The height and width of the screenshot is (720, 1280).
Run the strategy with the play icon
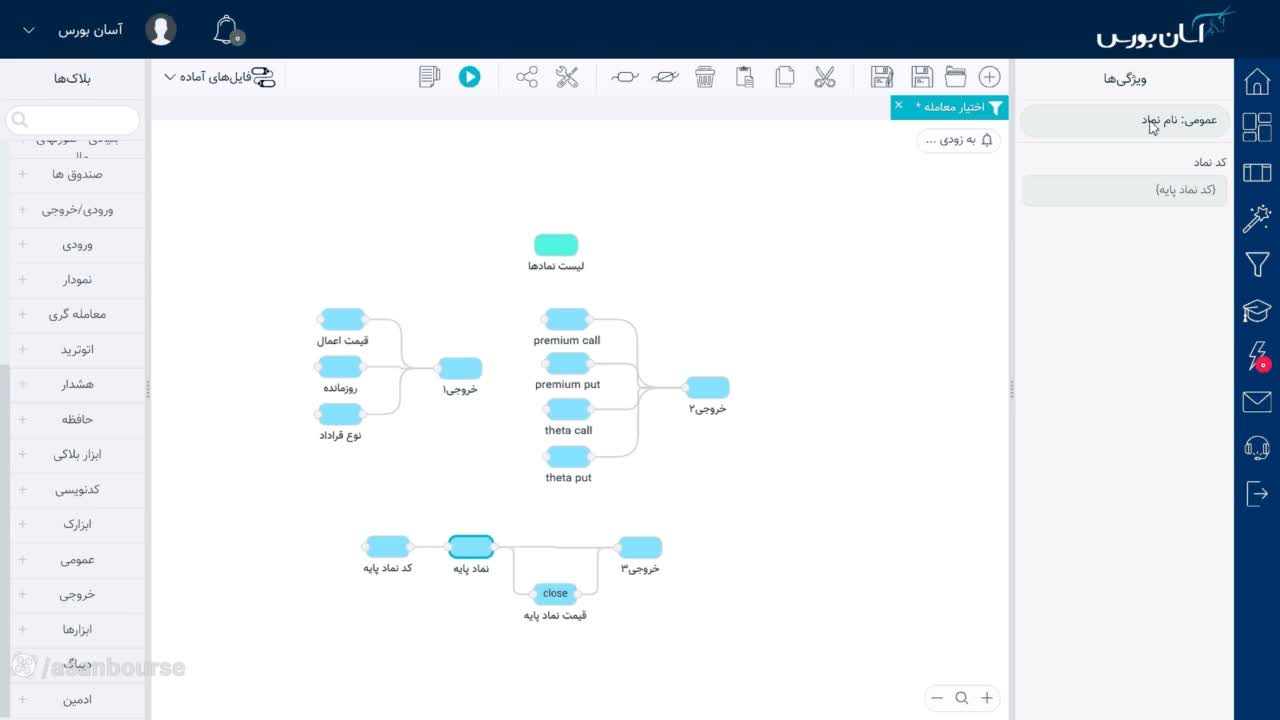[469, 77]
